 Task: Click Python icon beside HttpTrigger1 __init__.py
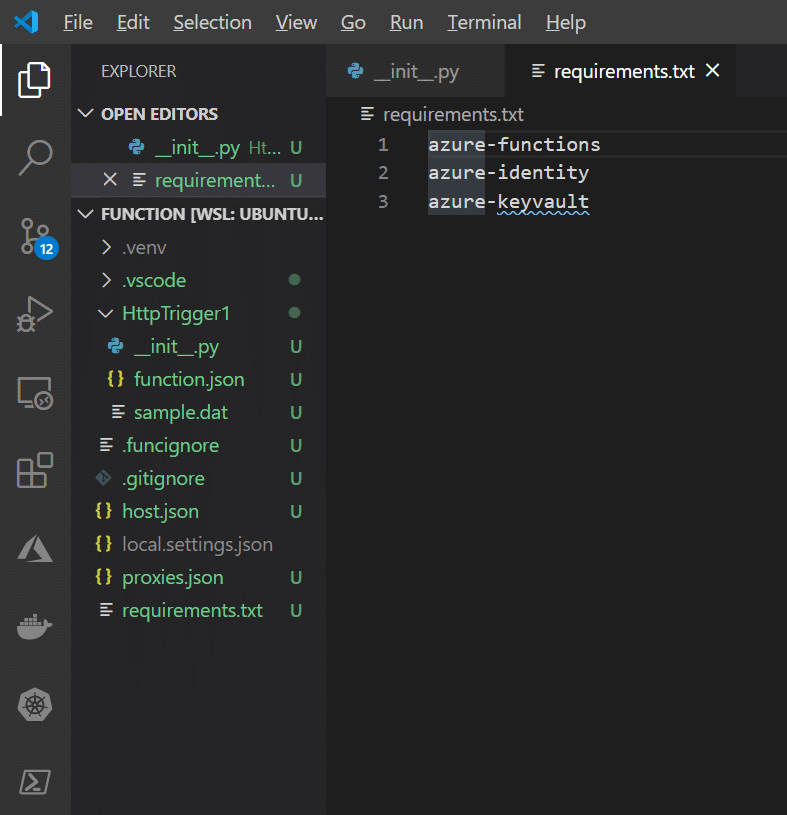[115, 346]
